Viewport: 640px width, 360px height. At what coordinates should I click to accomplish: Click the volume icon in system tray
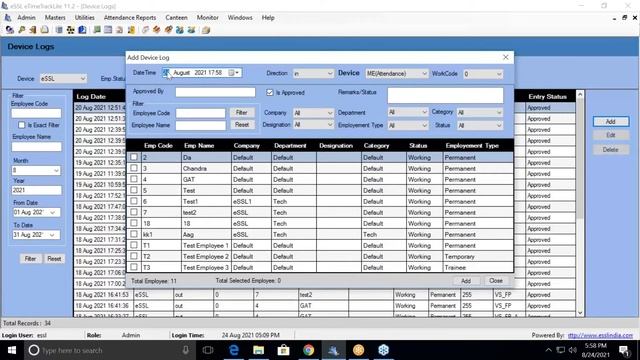pos(573,350)
